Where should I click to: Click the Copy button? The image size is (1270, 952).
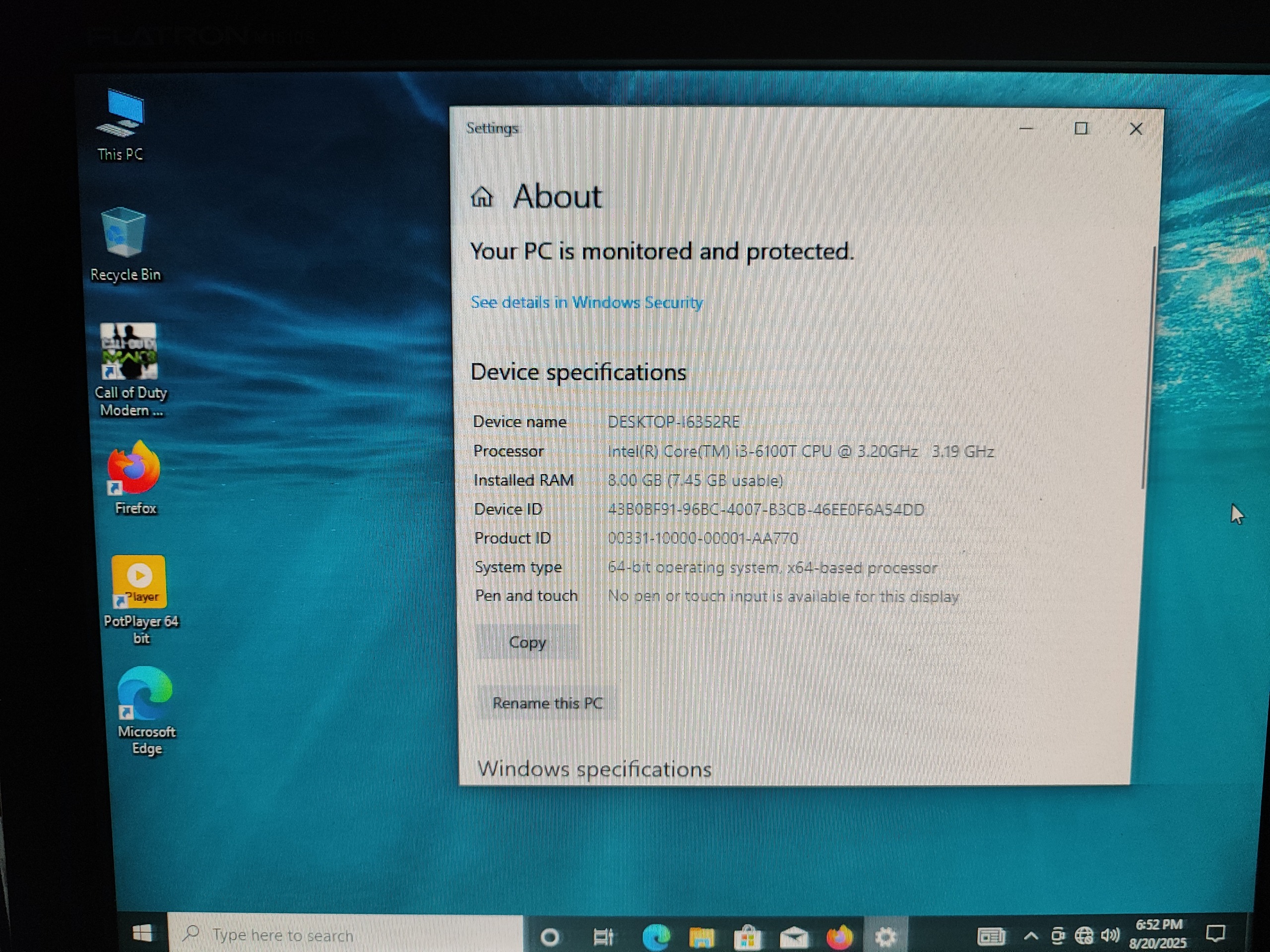[527, 642]
